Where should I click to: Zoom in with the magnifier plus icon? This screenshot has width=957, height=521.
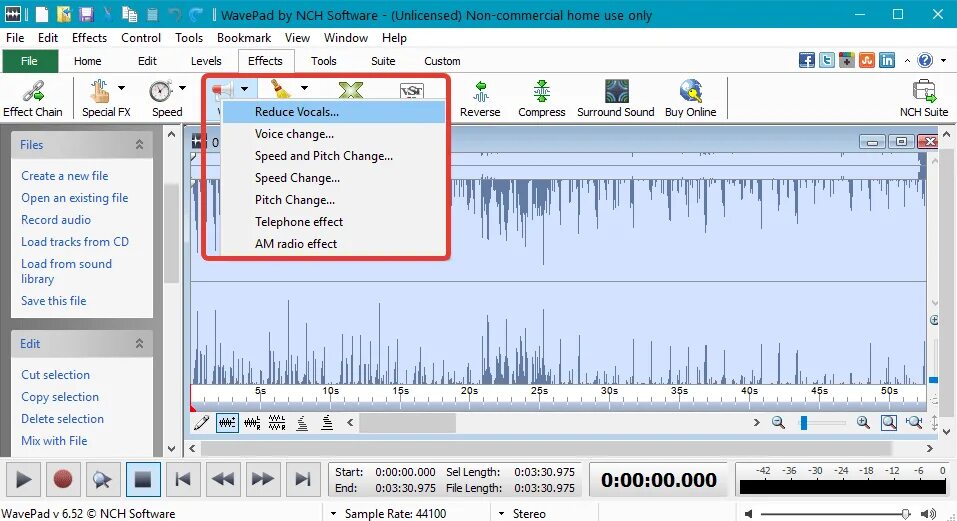863,422
